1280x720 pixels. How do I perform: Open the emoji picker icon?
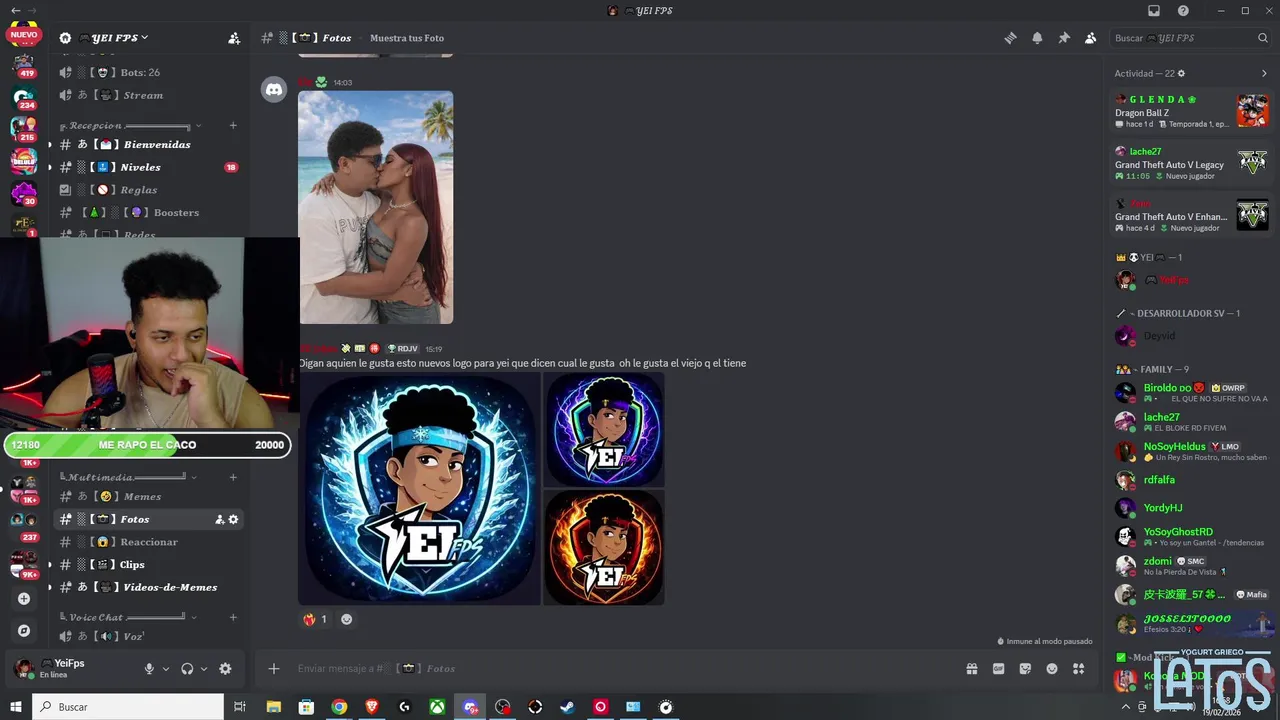point(1052,668)
